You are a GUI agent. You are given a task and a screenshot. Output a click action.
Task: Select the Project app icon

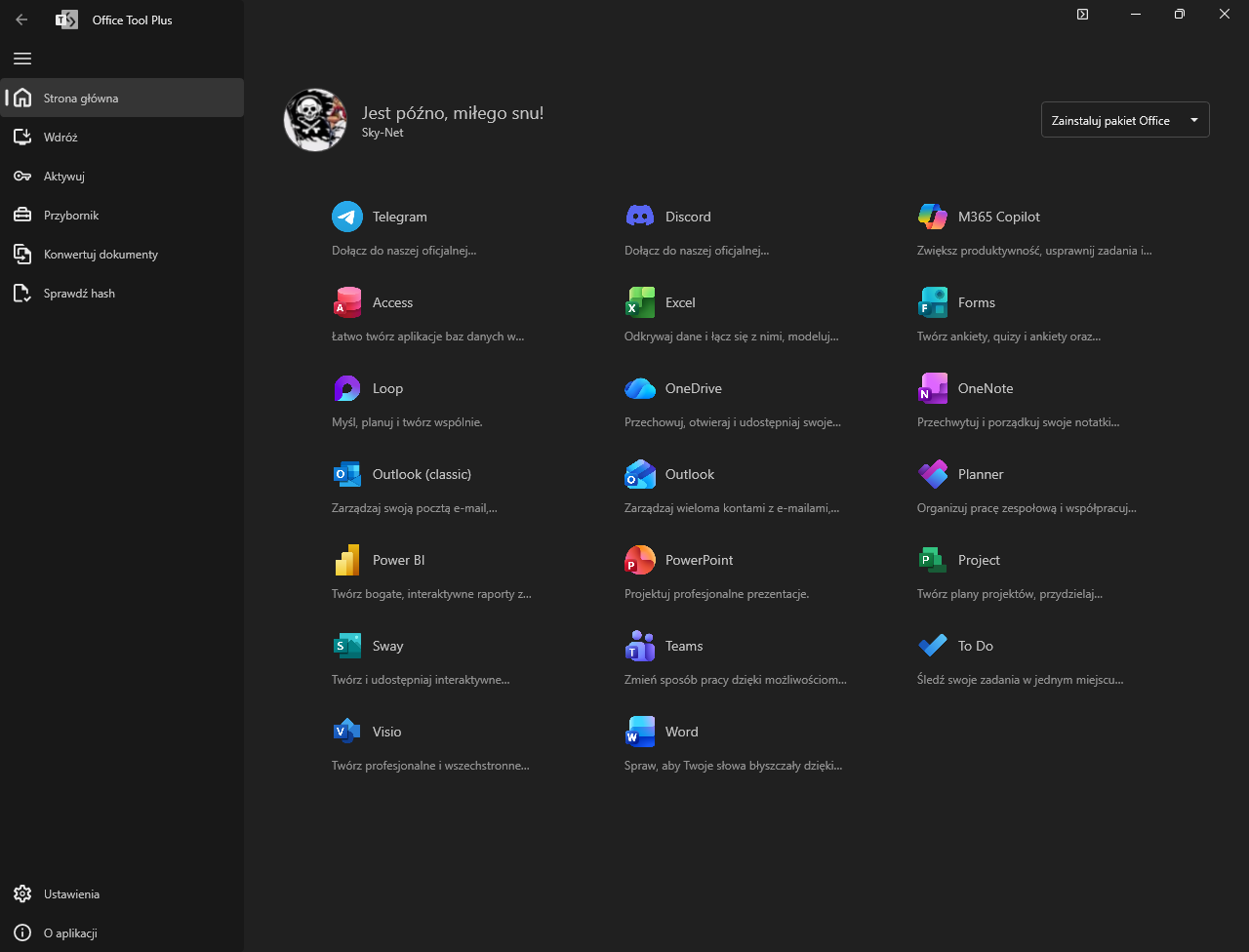point(933,560)
